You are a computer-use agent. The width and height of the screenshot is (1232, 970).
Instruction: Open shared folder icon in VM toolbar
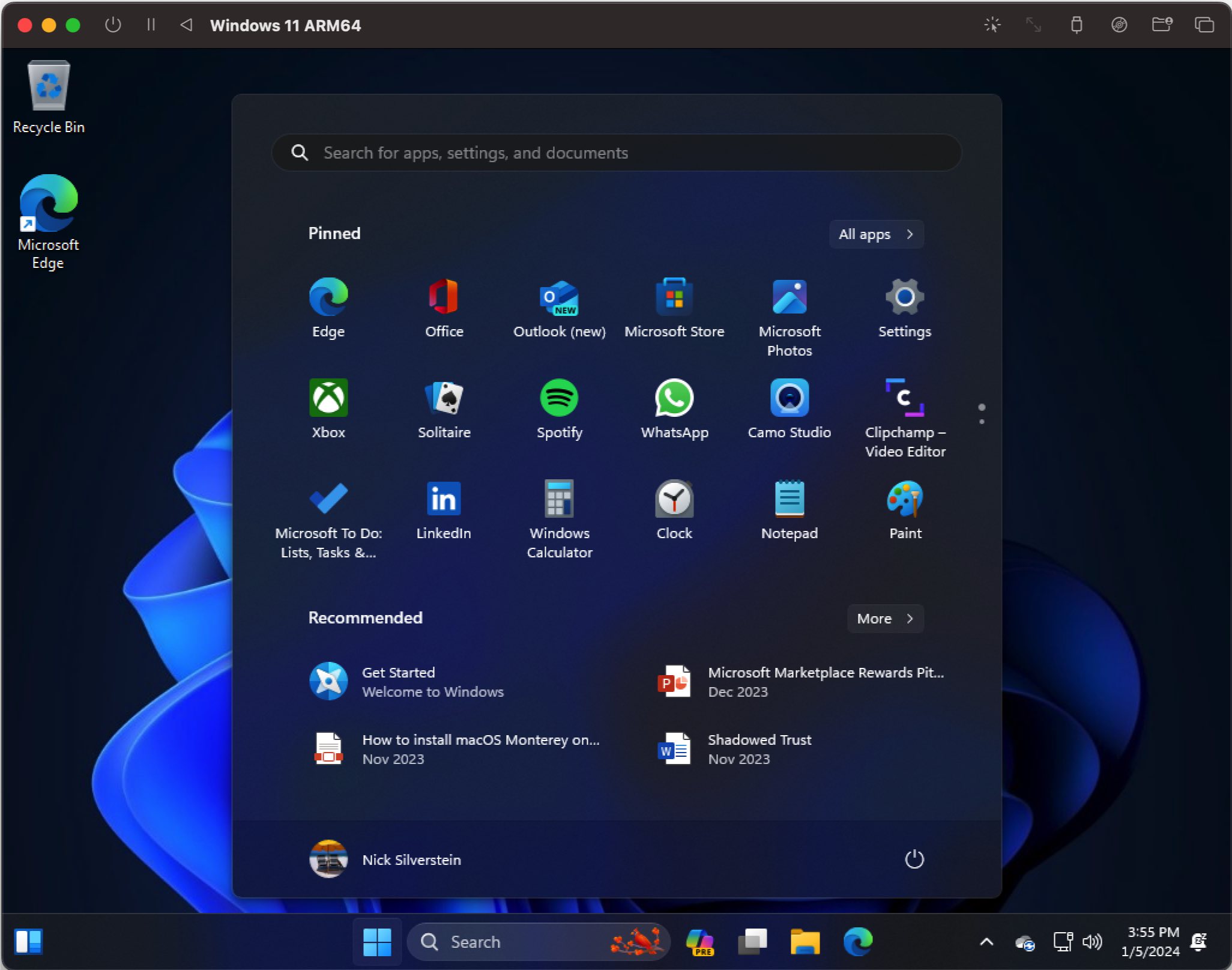(x=1162, y=25)
